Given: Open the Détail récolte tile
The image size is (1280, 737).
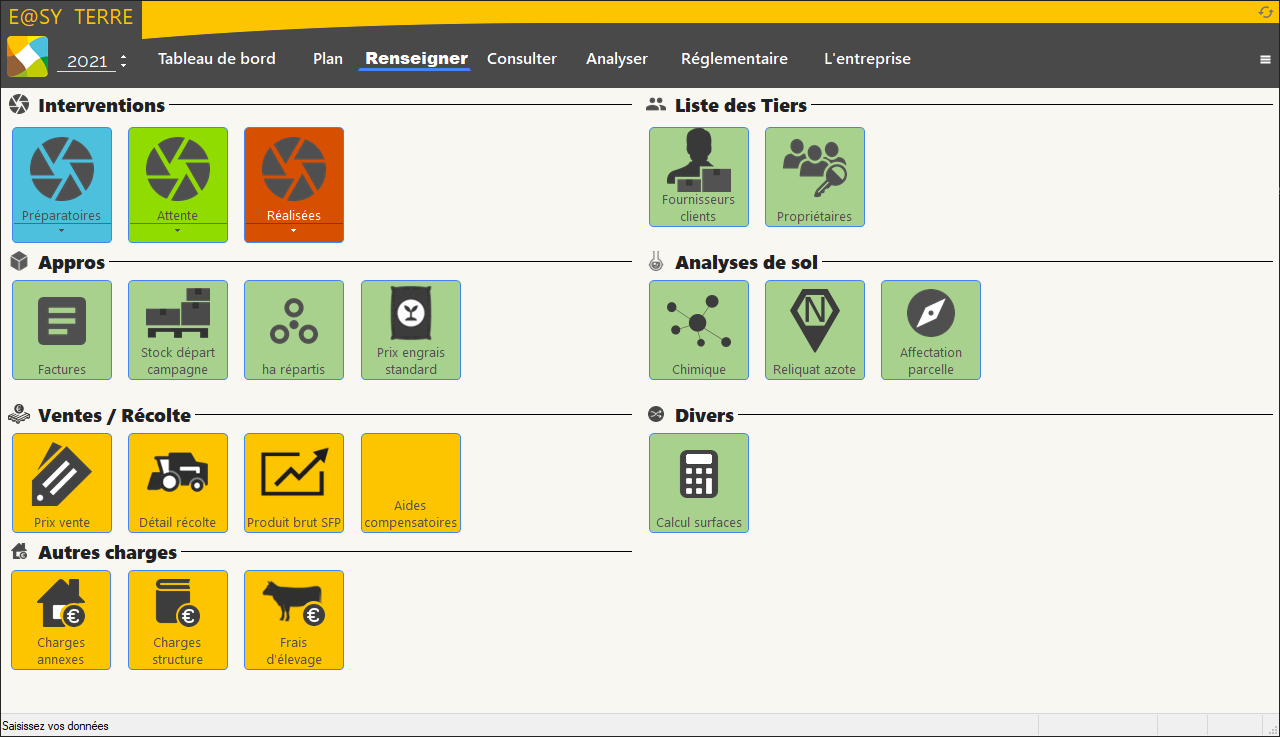Looking at the screenshot, I should (178, 483).
